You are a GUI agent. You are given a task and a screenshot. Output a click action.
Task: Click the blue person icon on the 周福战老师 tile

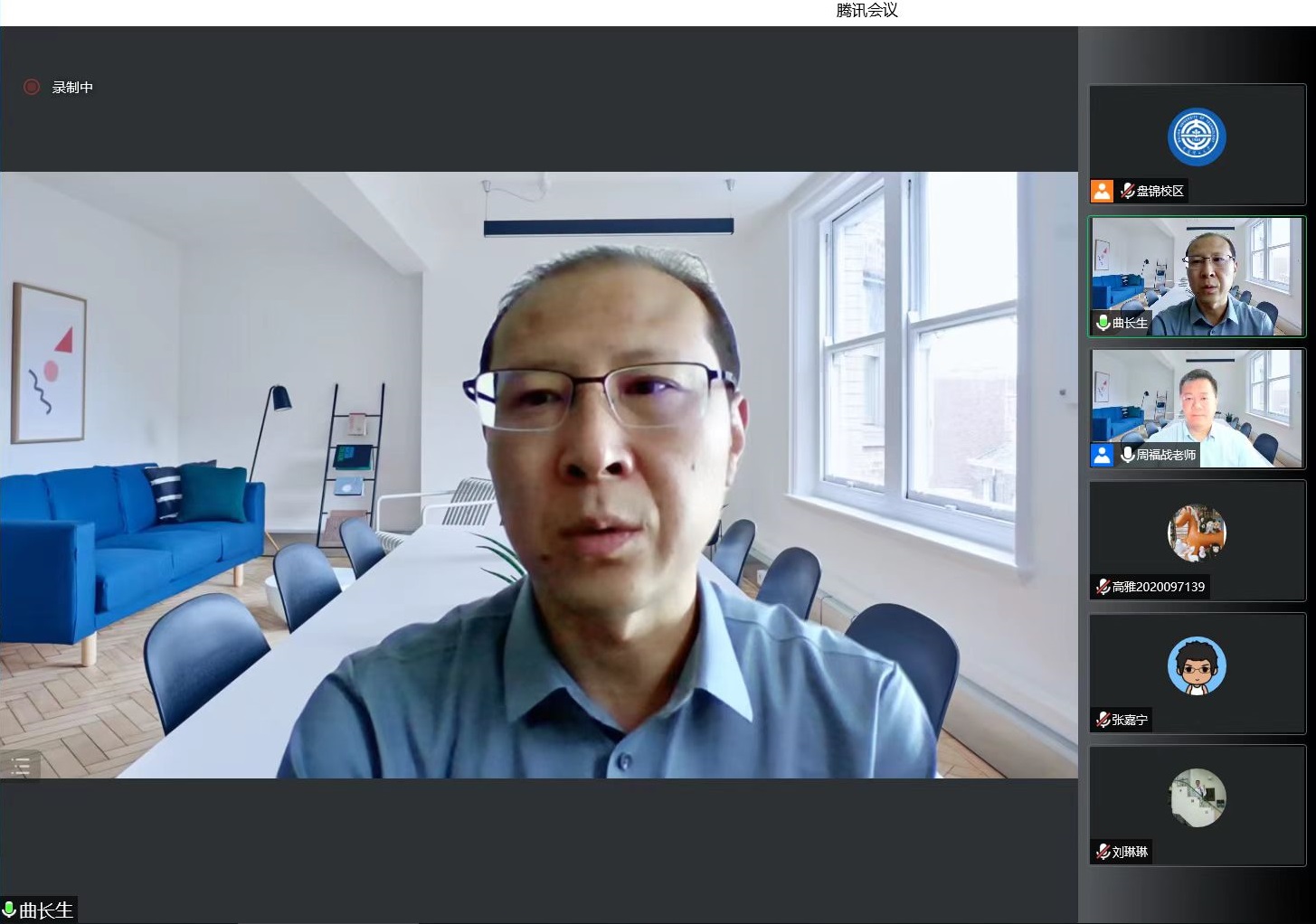(x=1102, y=455)
